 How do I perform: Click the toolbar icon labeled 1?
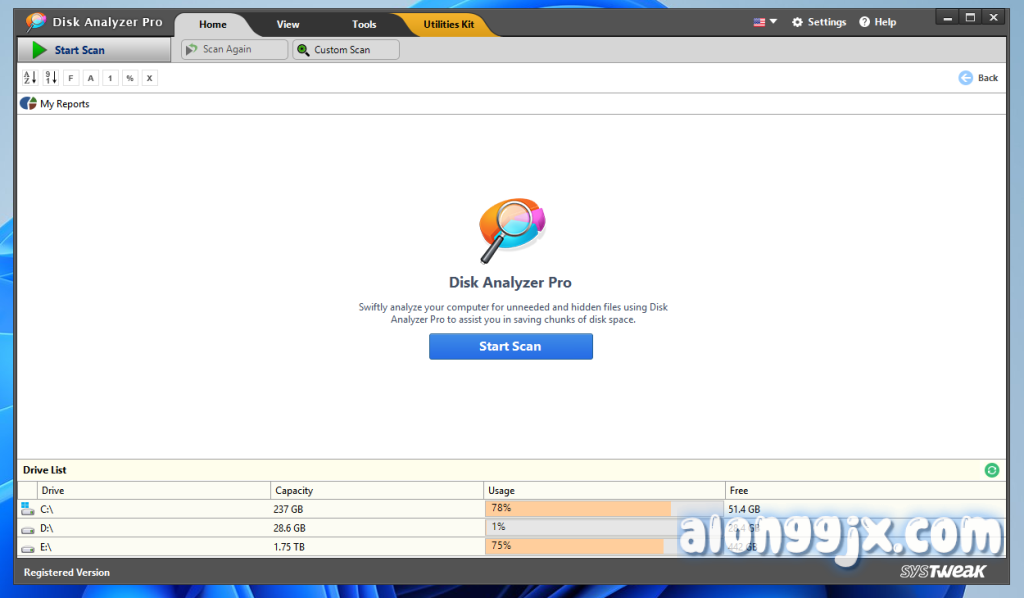110,78
